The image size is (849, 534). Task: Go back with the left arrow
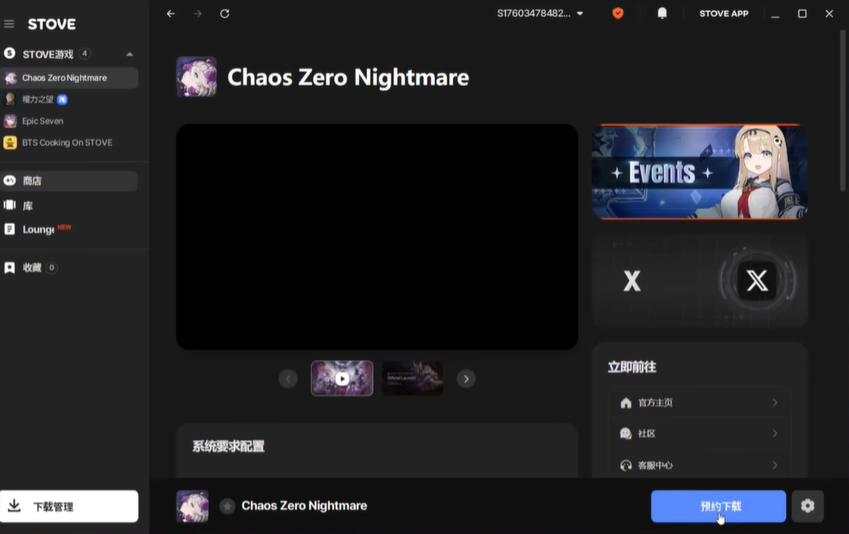(x=171, y=14)
